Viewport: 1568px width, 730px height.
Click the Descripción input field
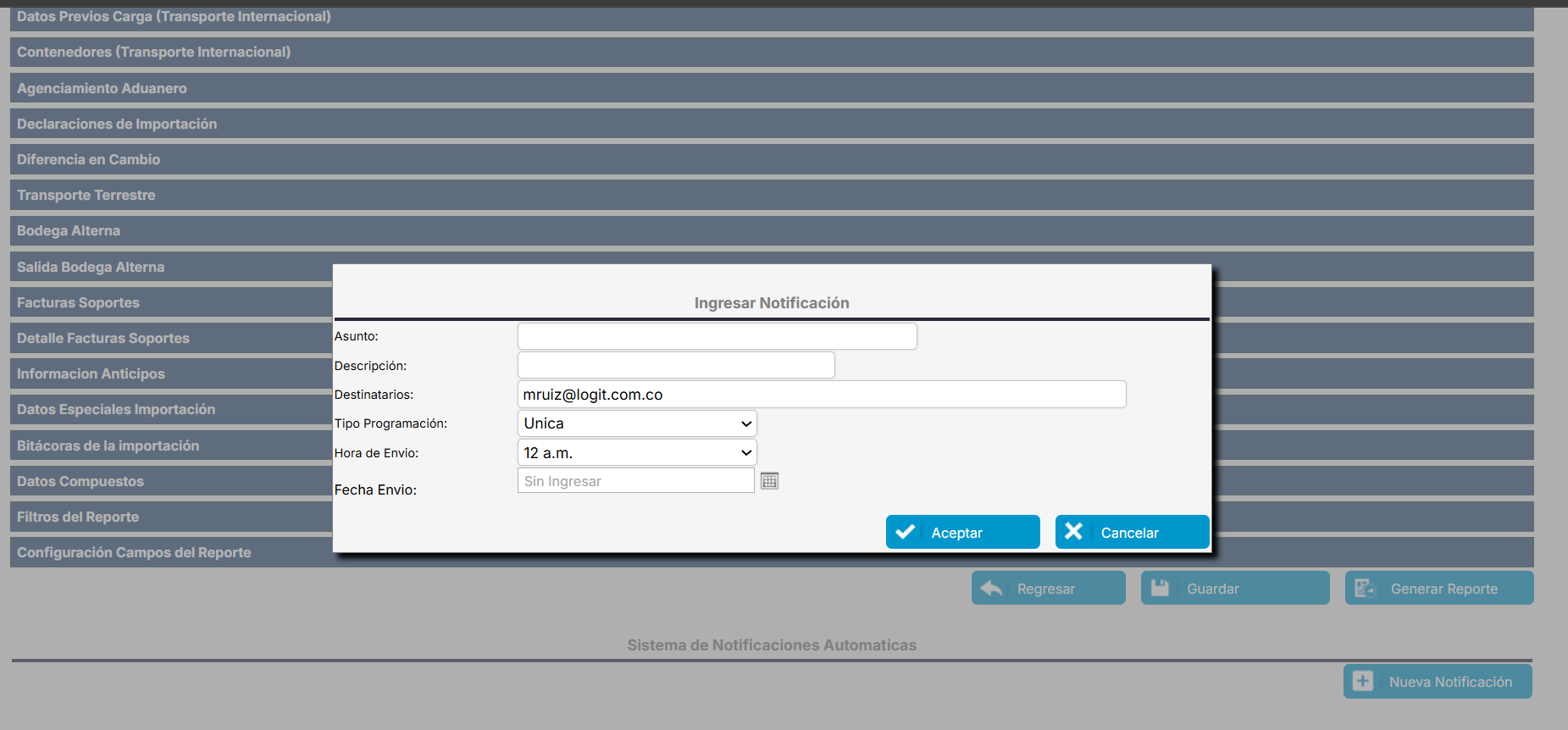tap(675, 365)
